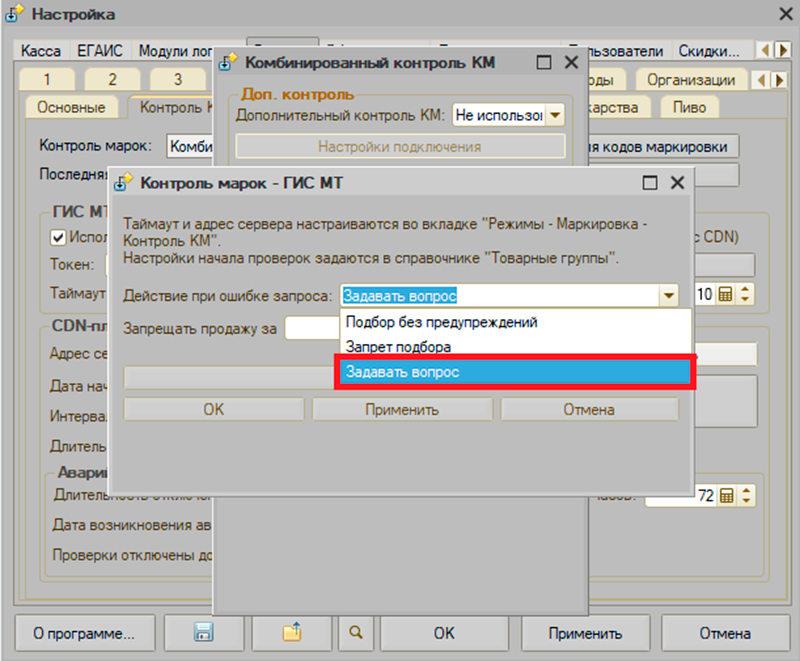
Task: Click the spinner arrows next to value 72
Action: tap(745, 496)
